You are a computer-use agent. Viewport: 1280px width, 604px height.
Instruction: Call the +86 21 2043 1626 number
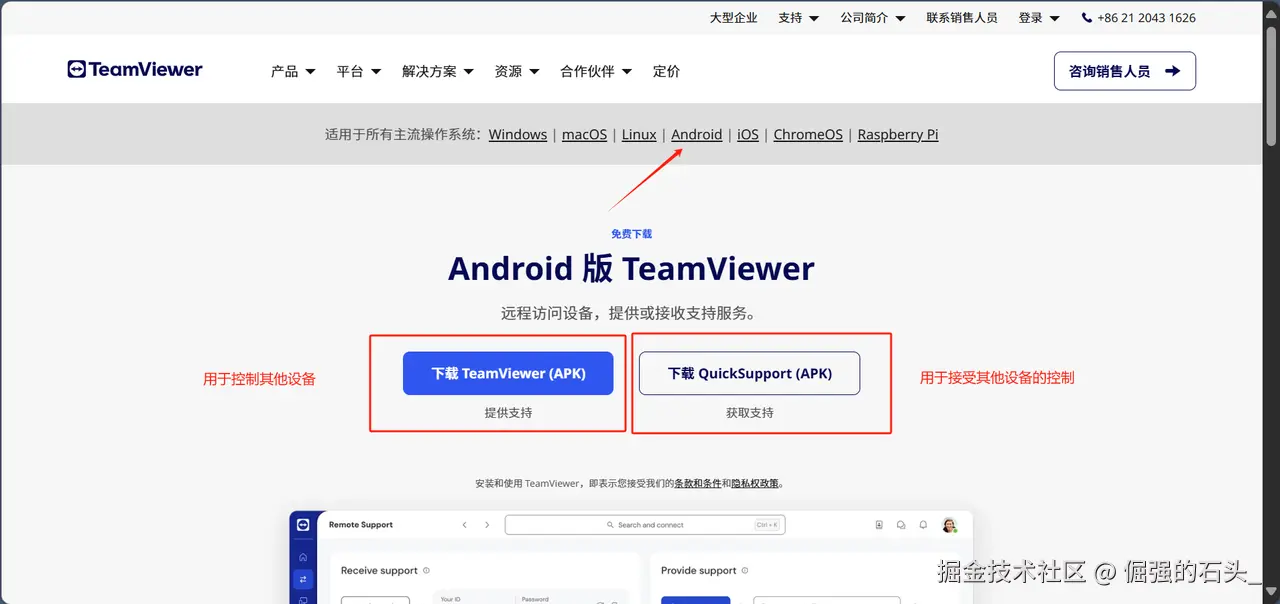click(1146, 18)
